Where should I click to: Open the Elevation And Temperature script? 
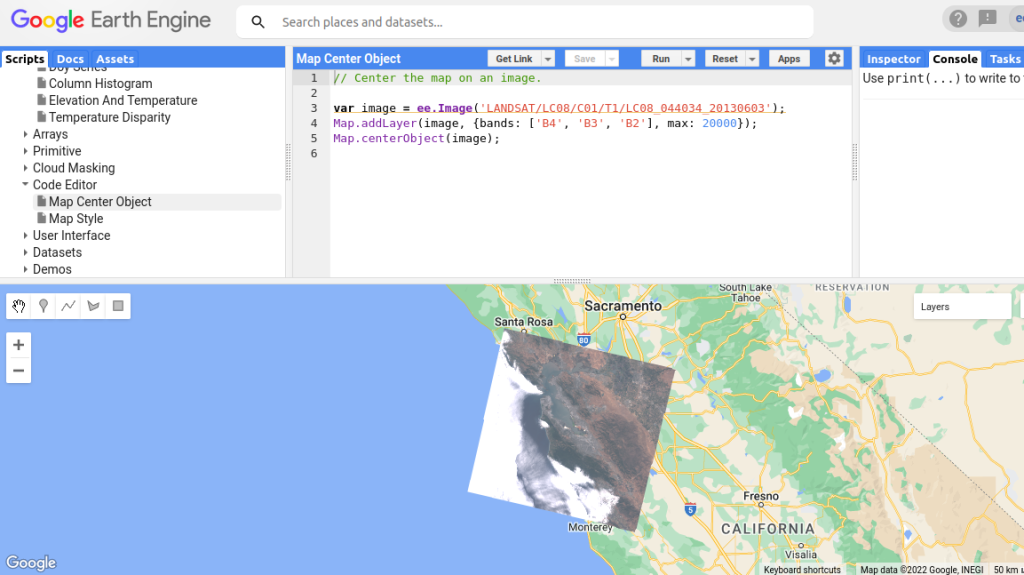[x=123, y=101]
